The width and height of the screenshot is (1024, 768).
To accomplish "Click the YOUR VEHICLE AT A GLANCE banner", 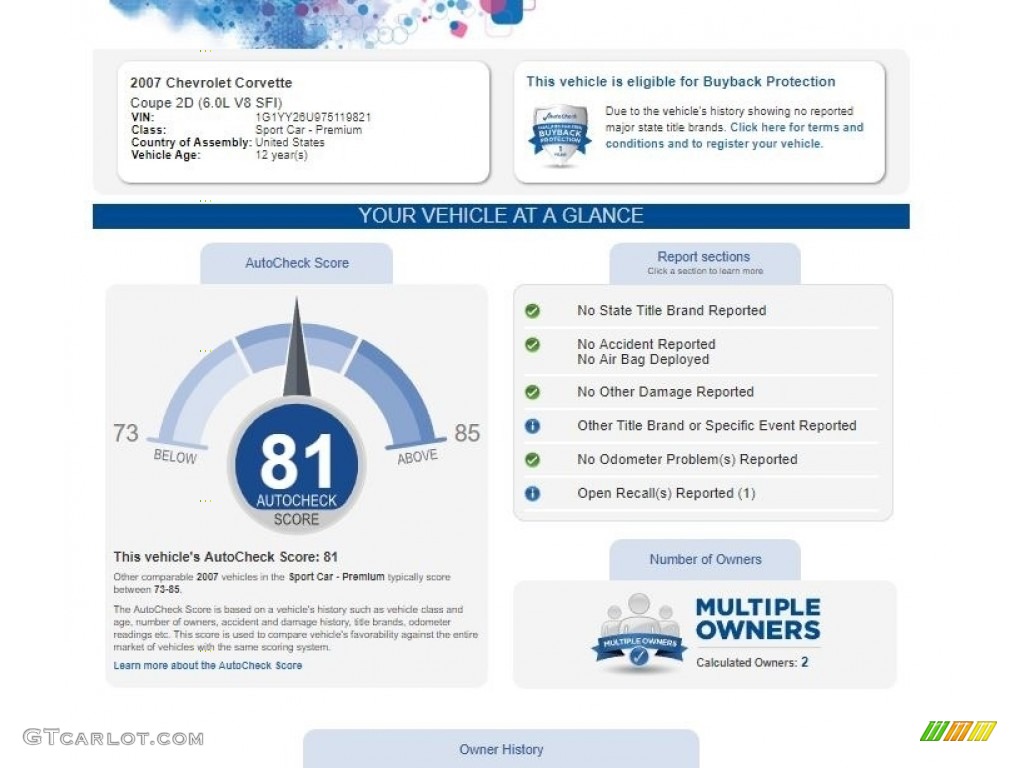I will [x=501, y=216].
